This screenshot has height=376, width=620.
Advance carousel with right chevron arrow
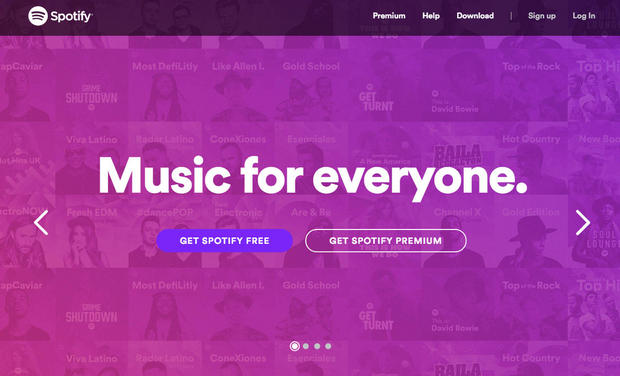coord(582,223)
